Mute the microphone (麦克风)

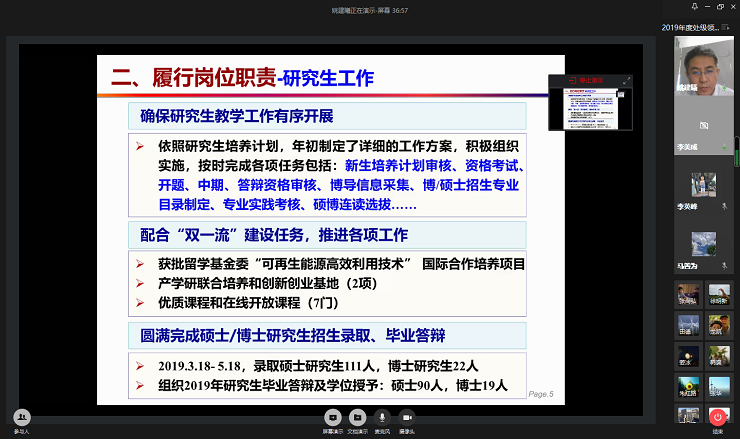click(x=382, y=419)
